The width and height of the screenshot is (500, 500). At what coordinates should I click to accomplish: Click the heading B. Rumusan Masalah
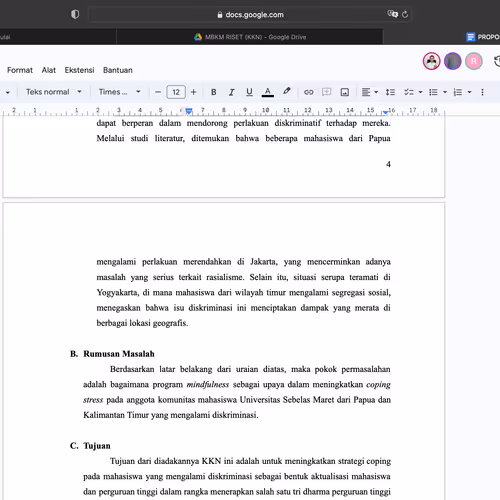112,354
